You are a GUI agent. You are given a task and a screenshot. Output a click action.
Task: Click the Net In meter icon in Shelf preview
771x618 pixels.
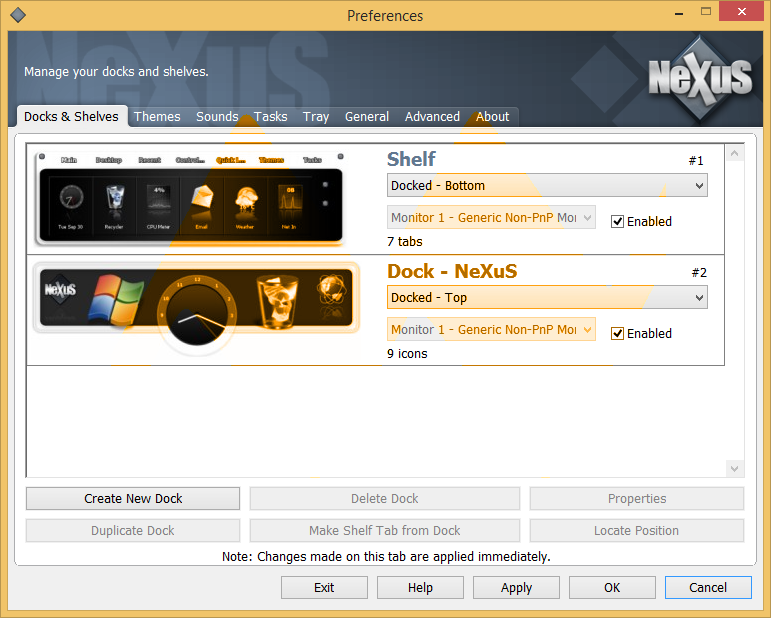click(289, 199)
